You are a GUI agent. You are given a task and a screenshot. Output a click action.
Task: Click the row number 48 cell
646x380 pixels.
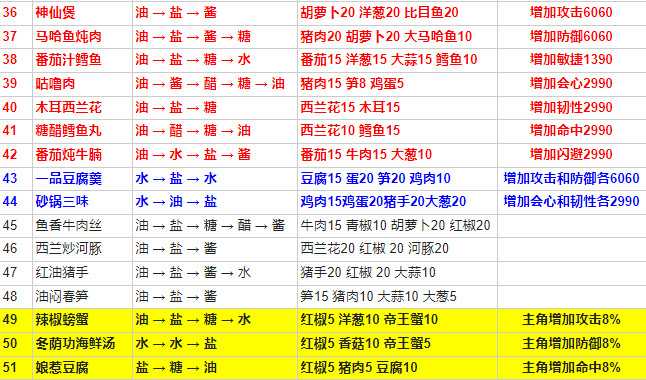click(x=16, y=296)
